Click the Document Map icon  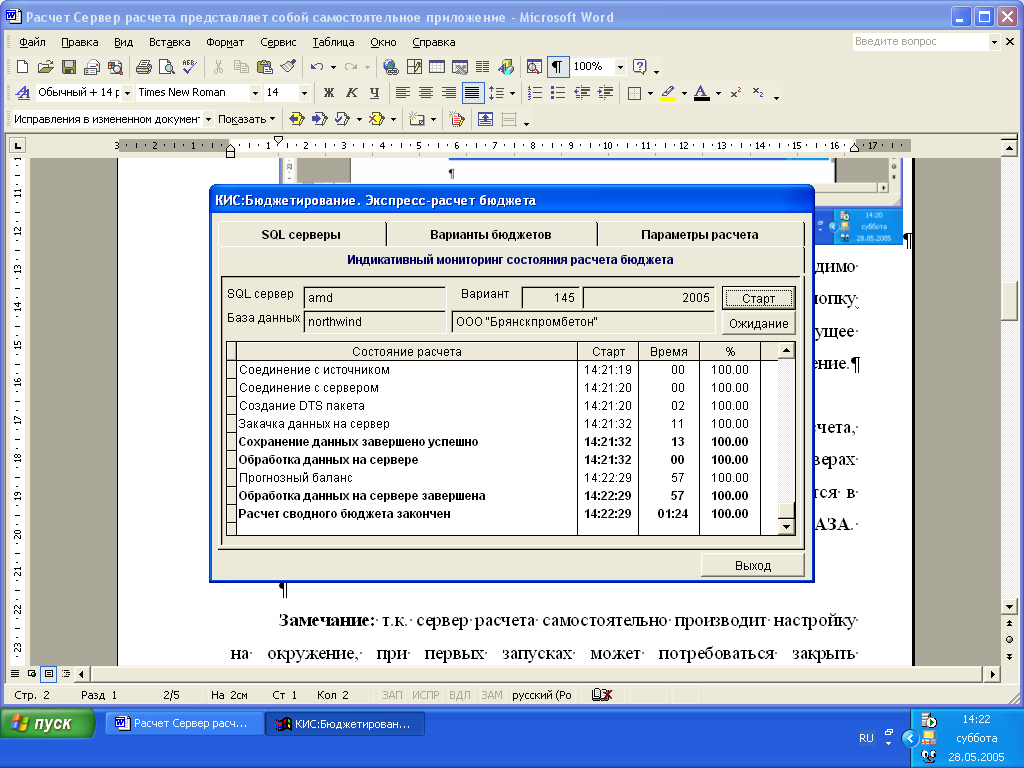[534, 67]
